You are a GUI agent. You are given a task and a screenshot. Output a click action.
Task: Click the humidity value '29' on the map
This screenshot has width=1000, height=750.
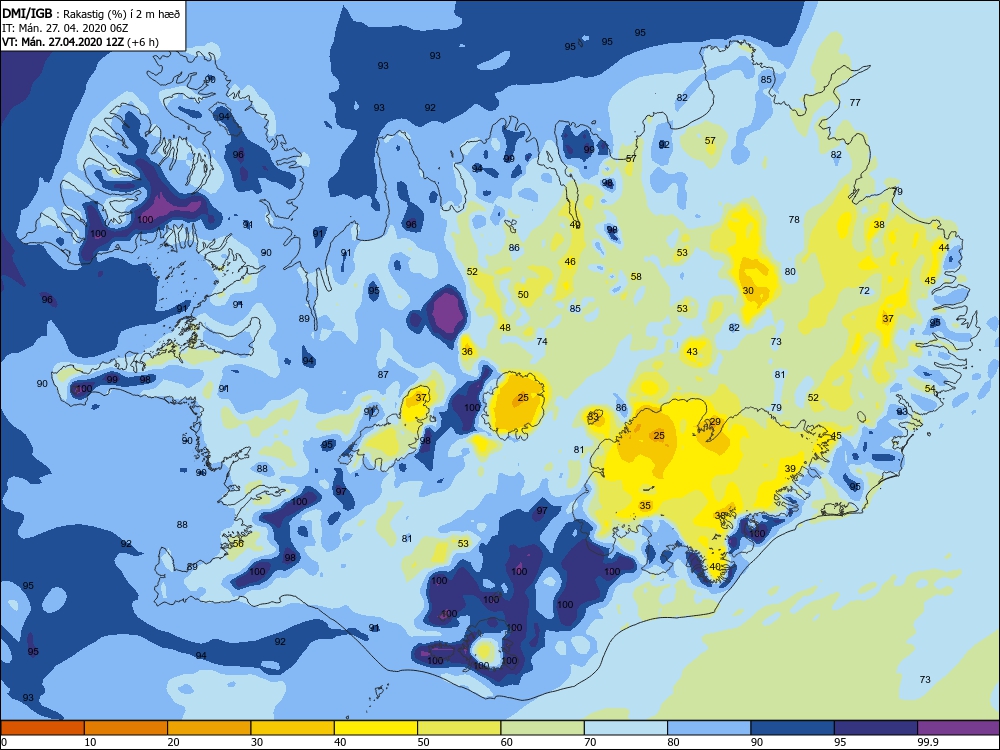[x=715, y=422]
